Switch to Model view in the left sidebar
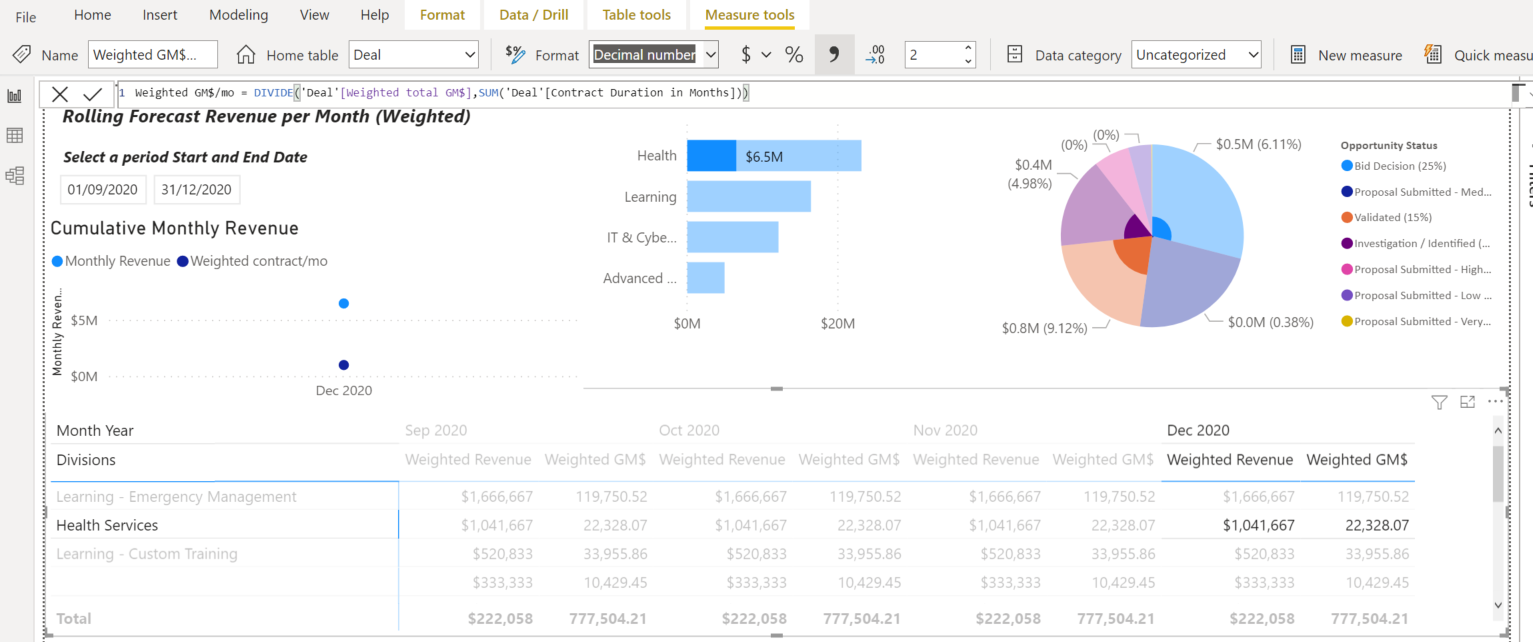Screen dimensions: 1533x642 [x=15, y=176]
